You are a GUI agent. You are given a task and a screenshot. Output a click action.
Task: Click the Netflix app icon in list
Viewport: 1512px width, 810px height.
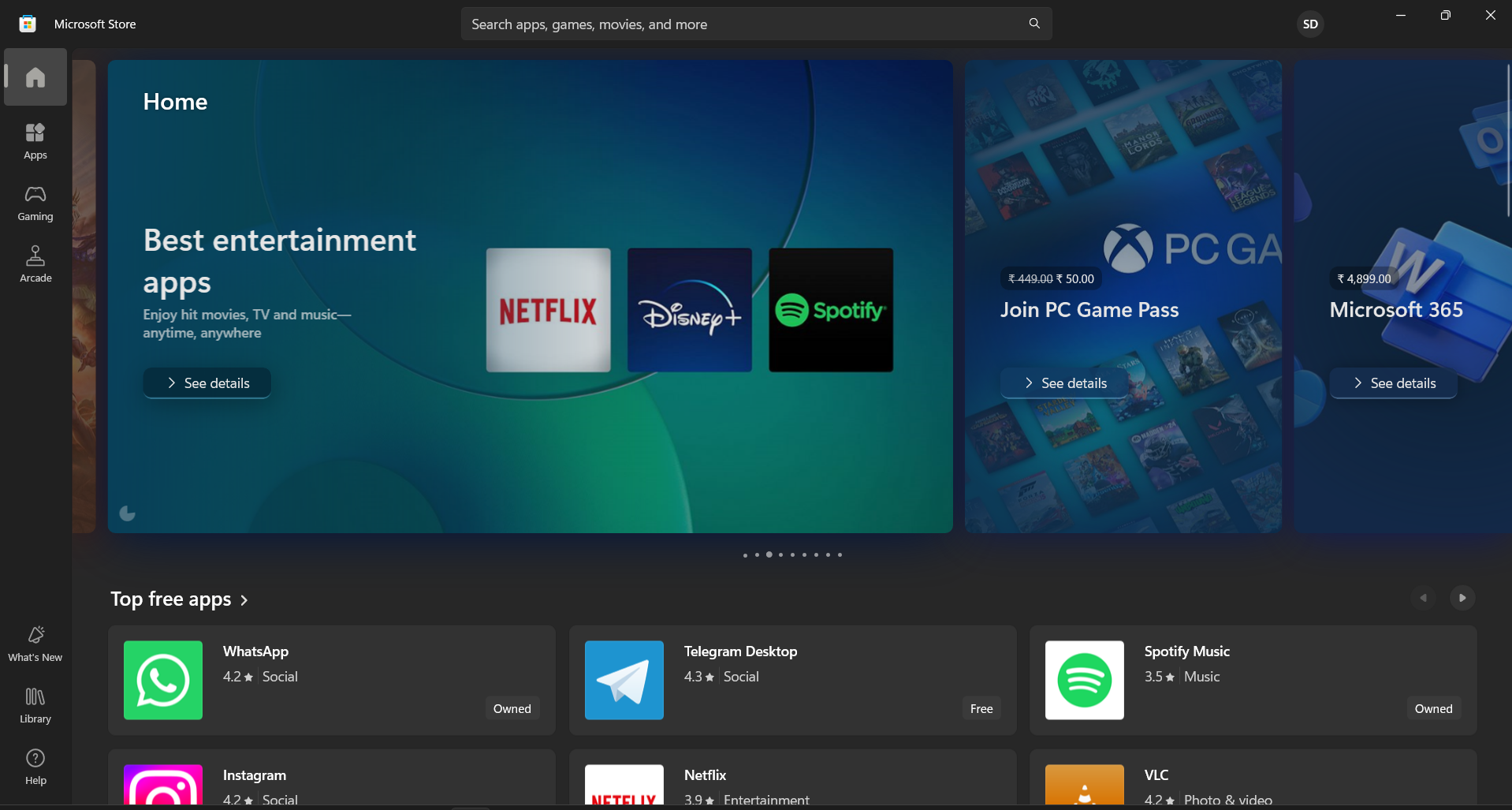(624, 785)
